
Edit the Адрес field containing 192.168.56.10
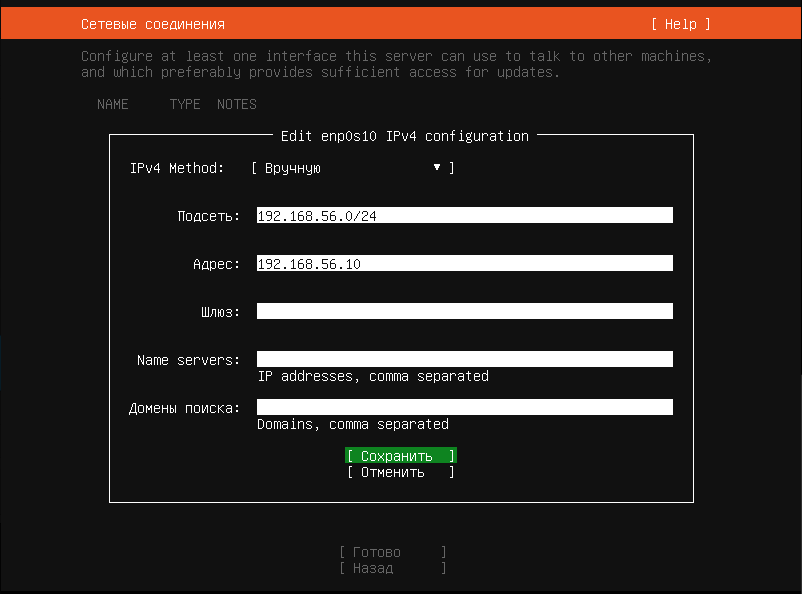(464, 263)
